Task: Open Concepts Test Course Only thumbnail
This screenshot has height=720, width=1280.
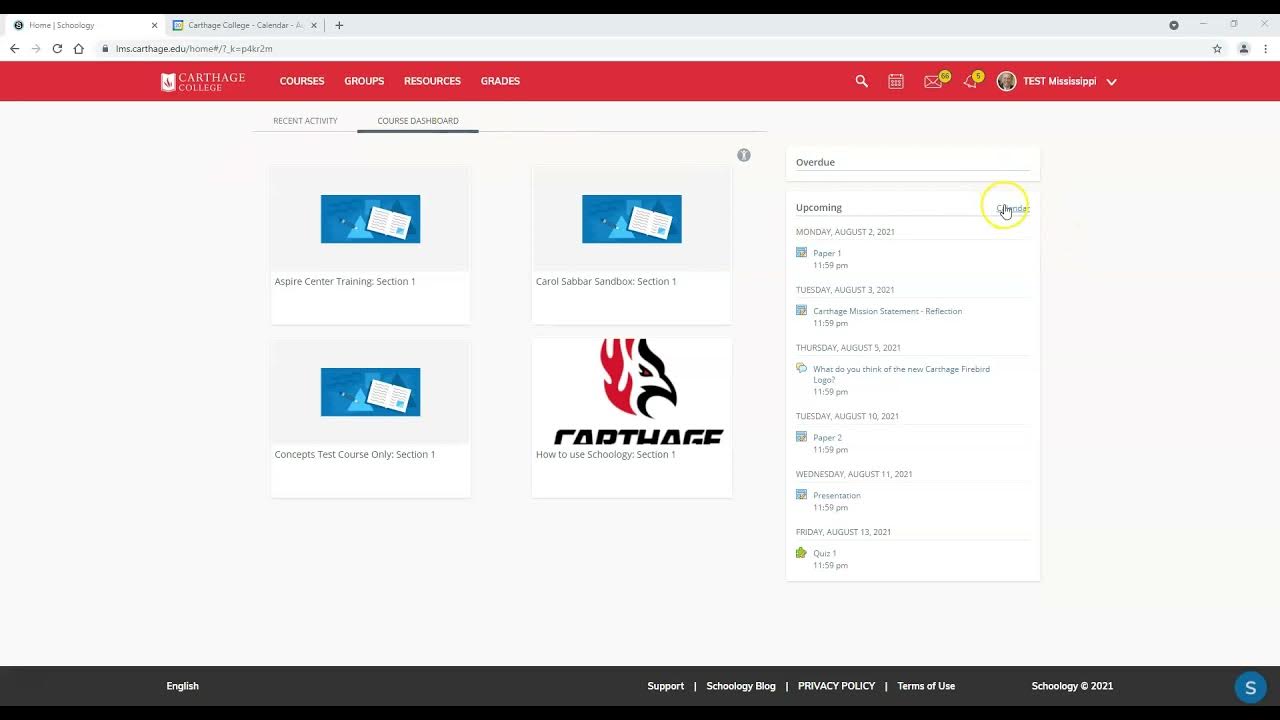Action: (x=370, y=391)
